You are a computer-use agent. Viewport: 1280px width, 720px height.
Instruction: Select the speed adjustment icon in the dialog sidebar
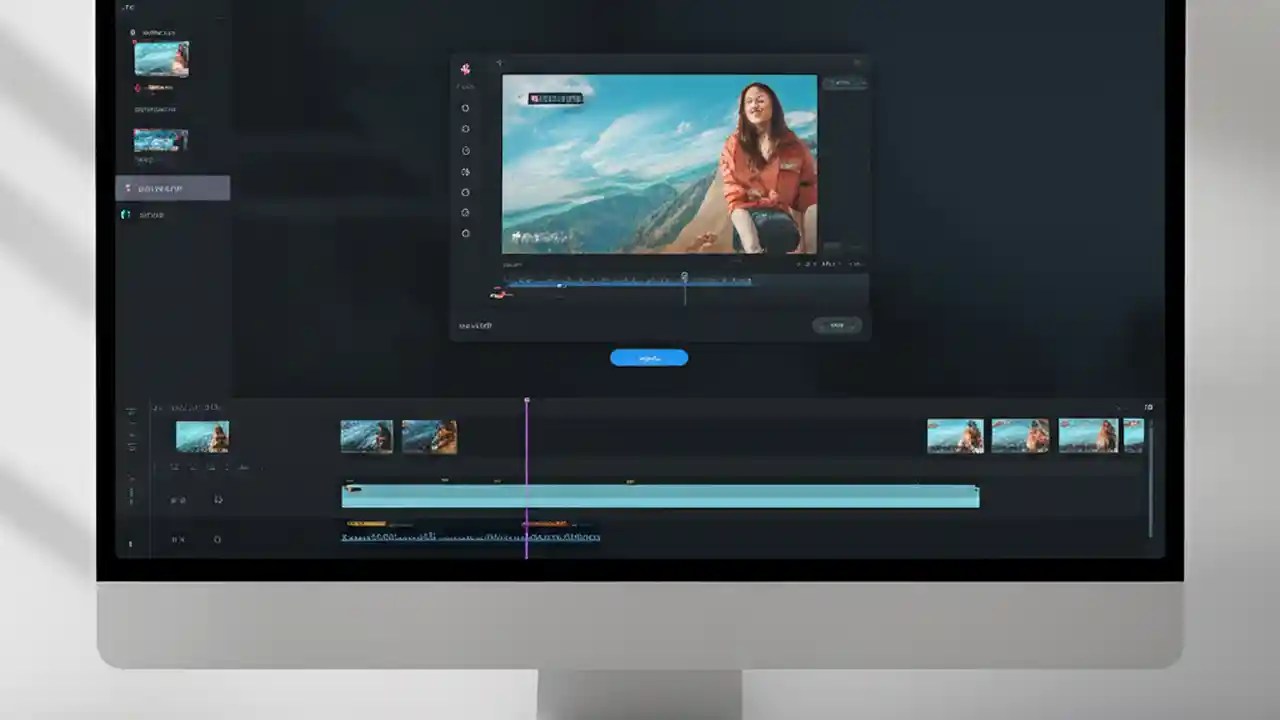point(465,150)
